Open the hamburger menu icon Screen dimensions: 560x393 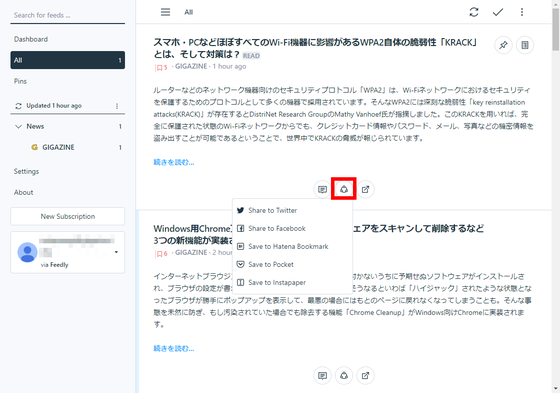(165, 12)
